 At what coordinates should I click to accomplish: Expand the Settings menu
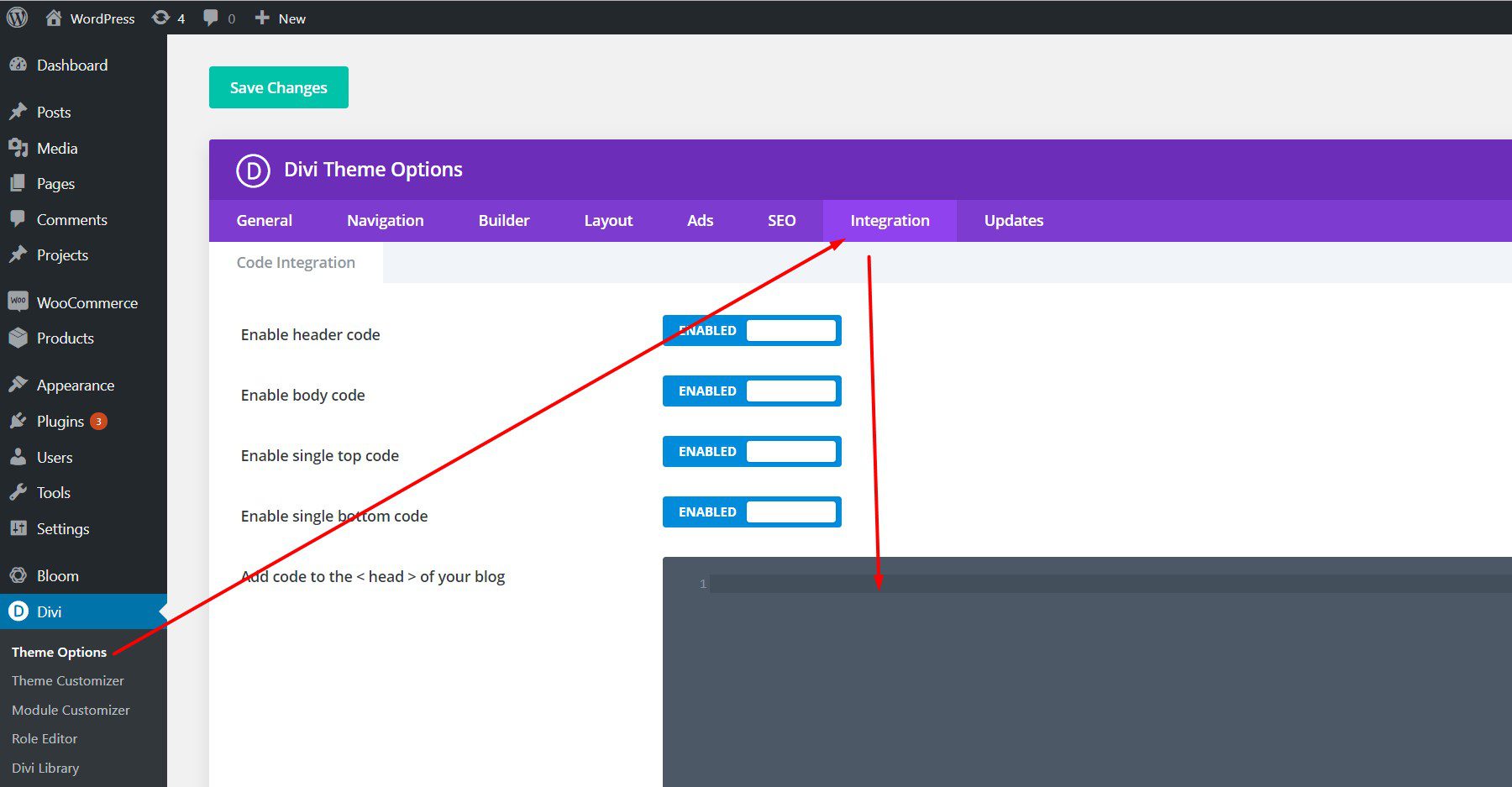(x=62, y=528)
